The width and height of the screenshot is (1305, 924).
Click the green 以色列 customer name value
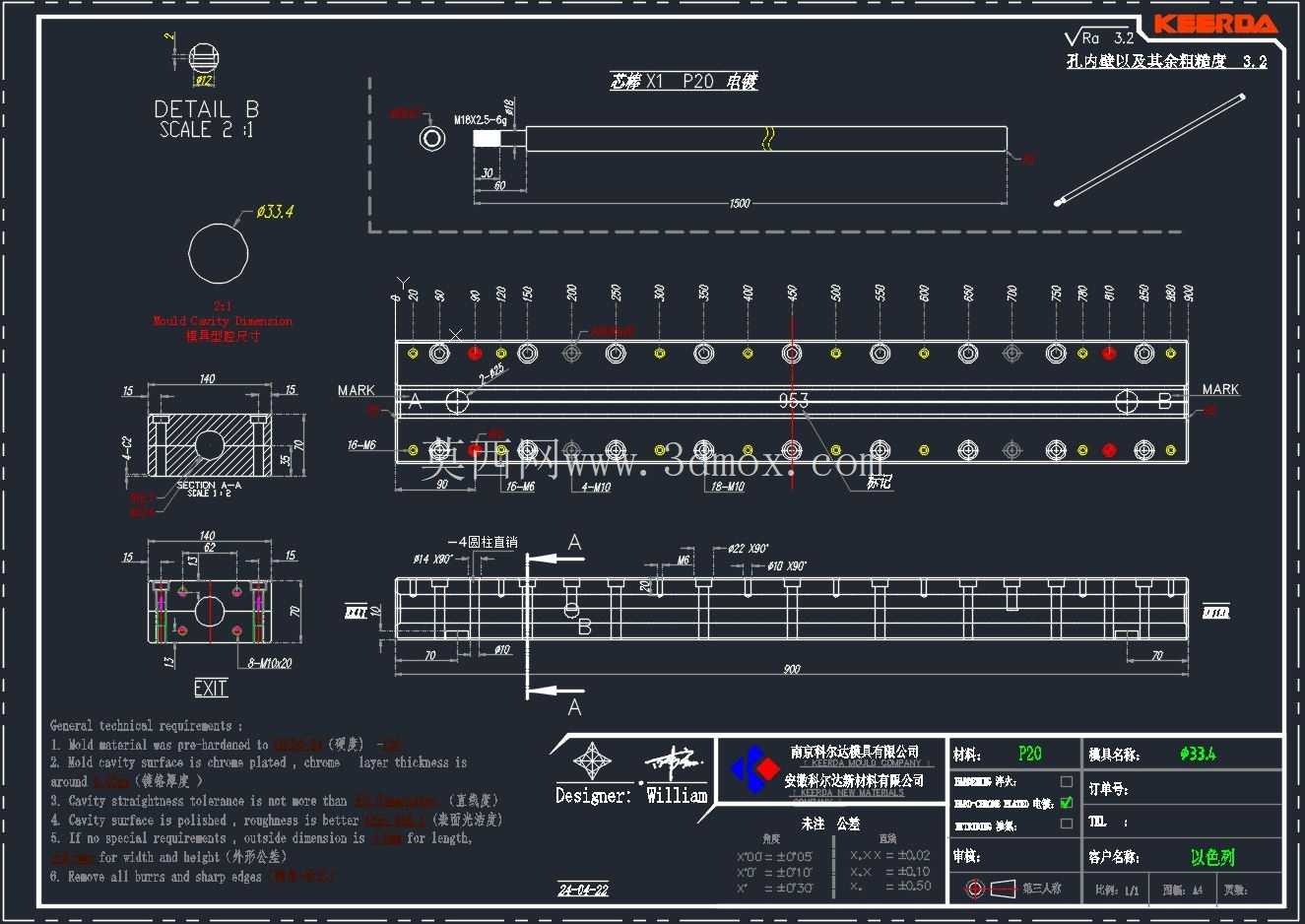pos(1211,857)
